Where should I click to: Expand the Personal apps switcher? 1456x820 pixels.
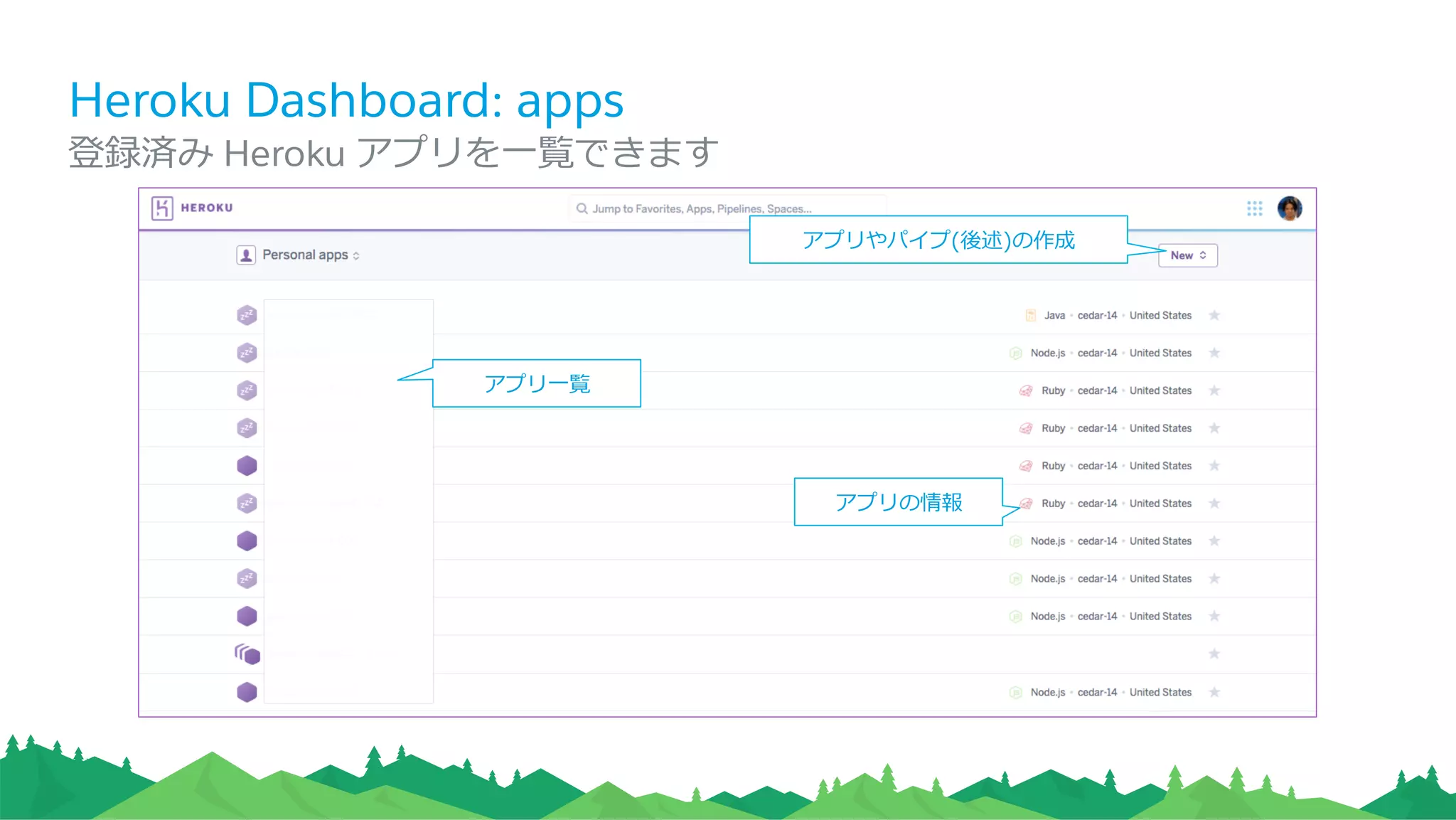tap(311, 255)
